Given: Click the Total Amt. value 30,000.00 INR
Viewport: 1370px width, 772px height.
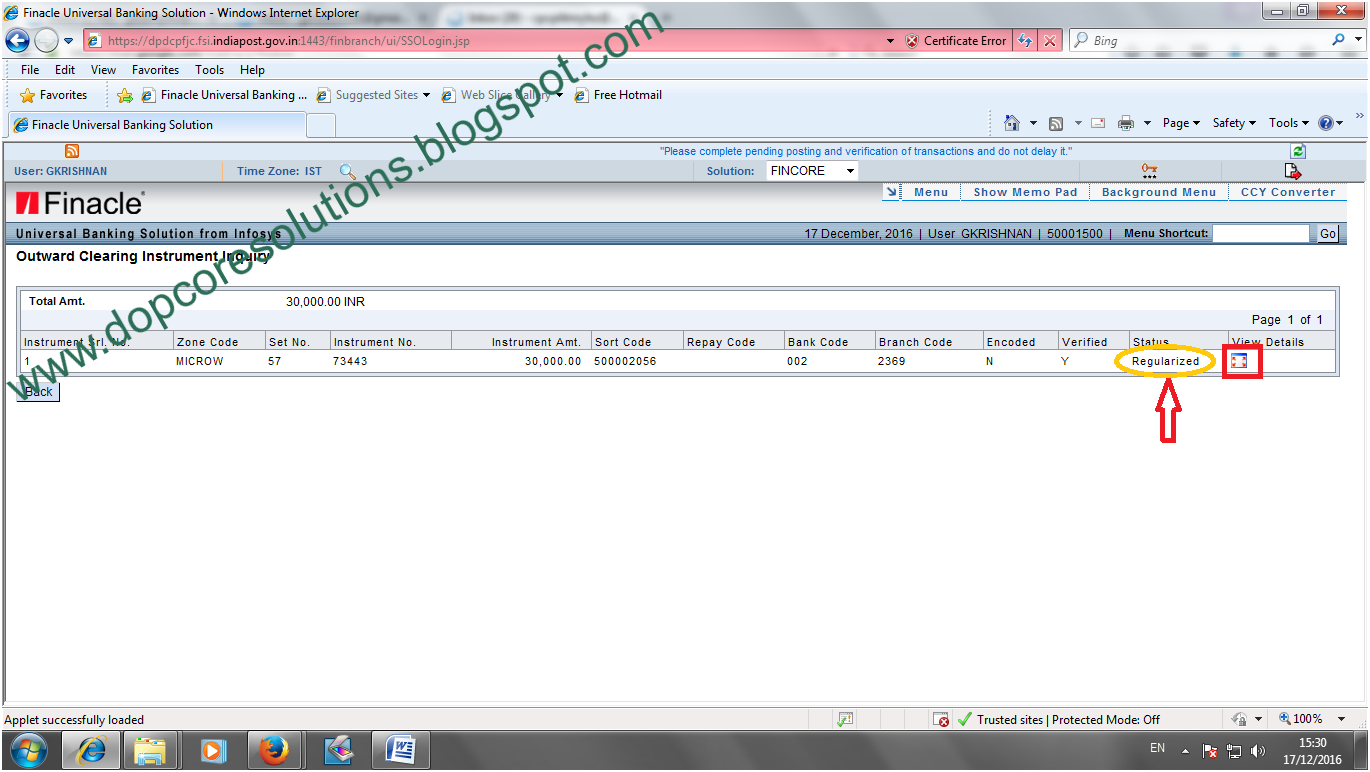Looking at the screenshot, I should [x=325, y=301].
